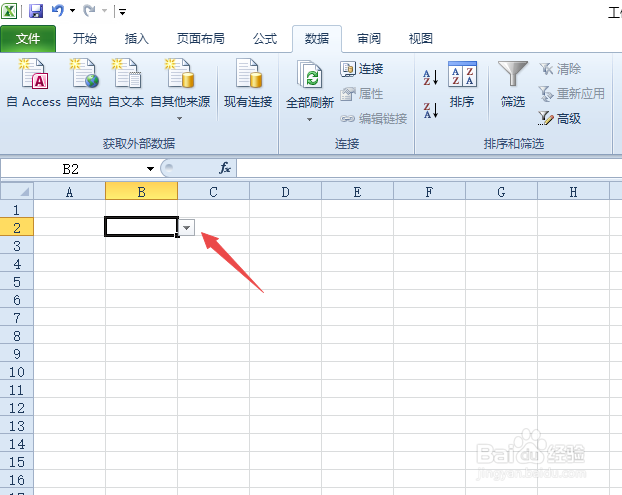
Task: Click the 属性 properties button
Action: pos(362,94)
